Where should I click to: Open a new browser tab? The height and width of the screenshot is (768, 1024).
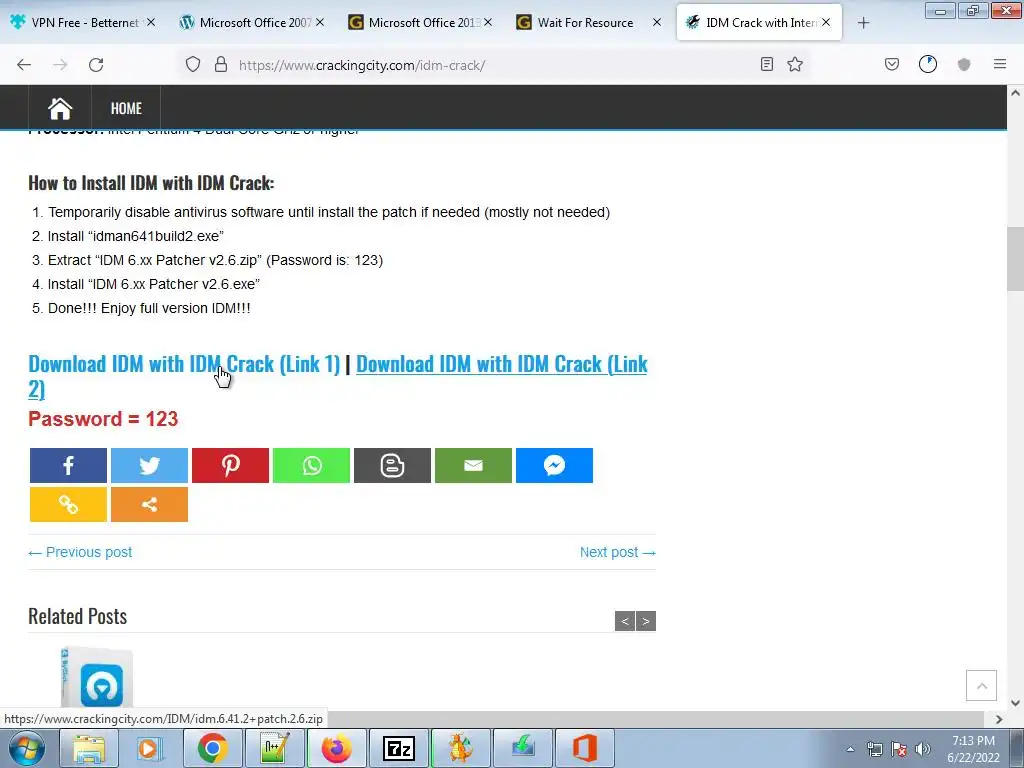pyautogui.click(x=863, y=23)
